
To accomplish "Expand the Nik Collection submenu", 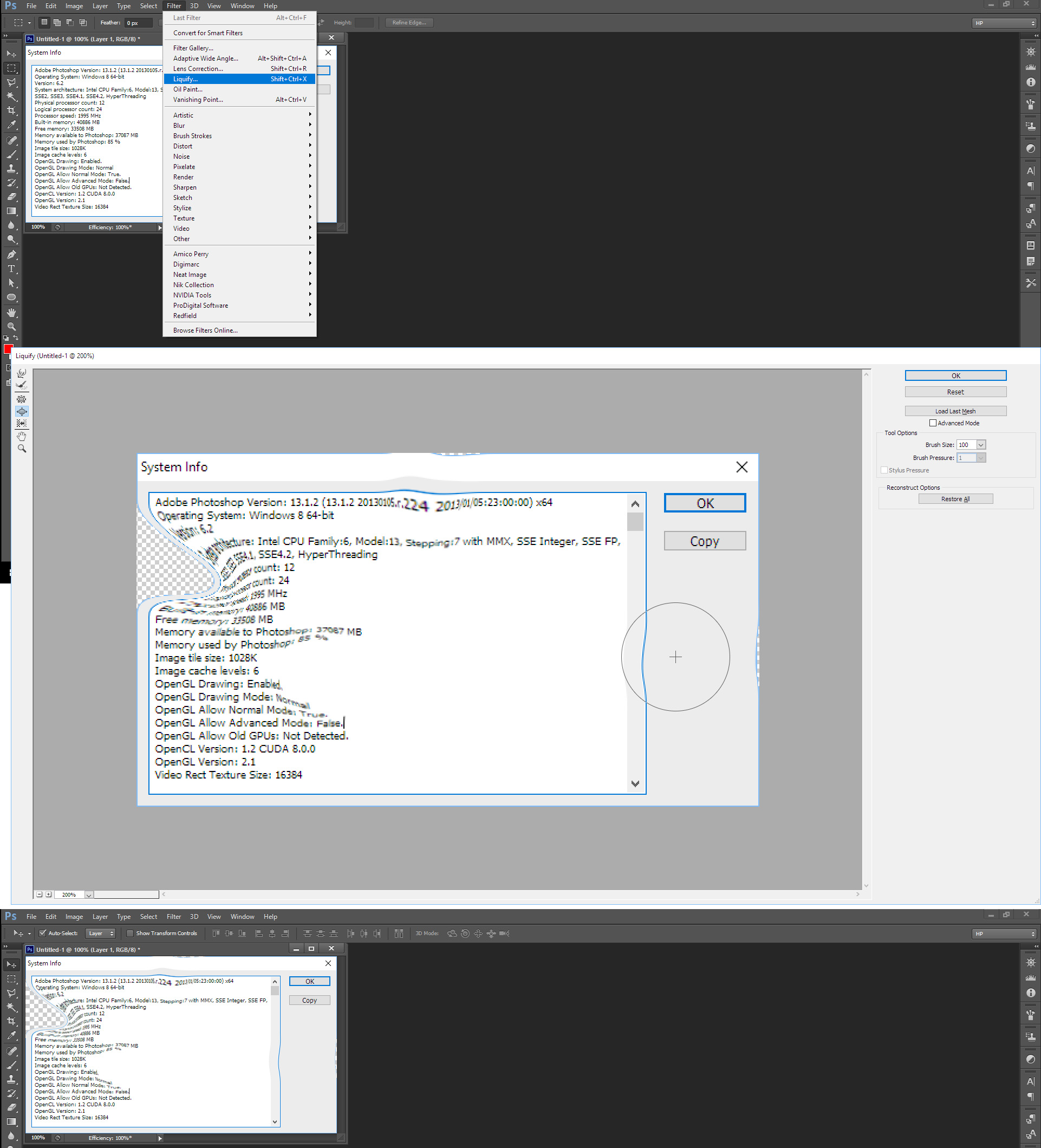I will click(x=239, y=285).
